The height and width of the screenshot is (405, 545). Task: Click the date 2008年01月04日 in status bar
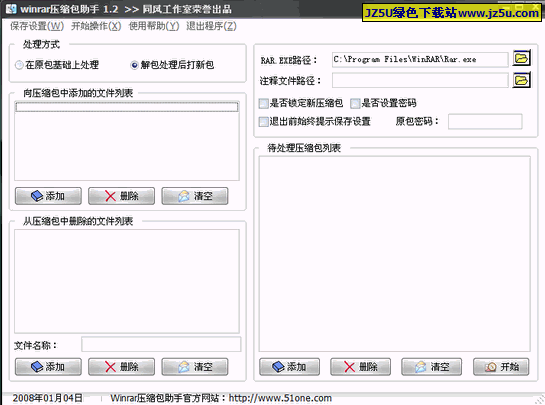(48, 398)
